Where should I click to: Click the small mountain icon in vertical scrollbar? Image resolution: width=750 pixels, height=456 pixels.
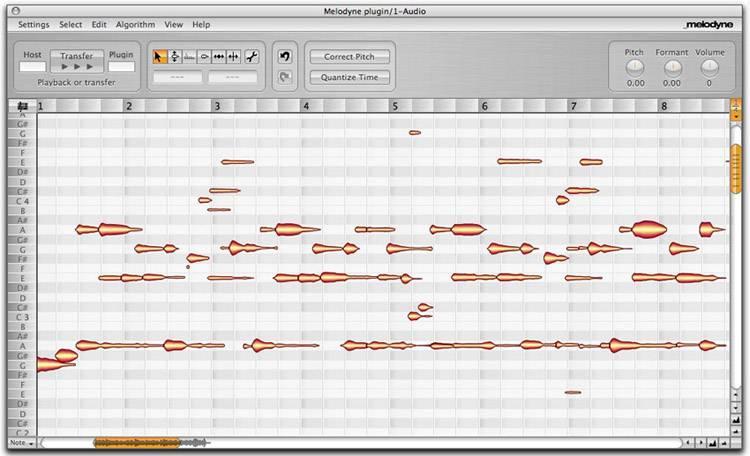pos(736,431)
